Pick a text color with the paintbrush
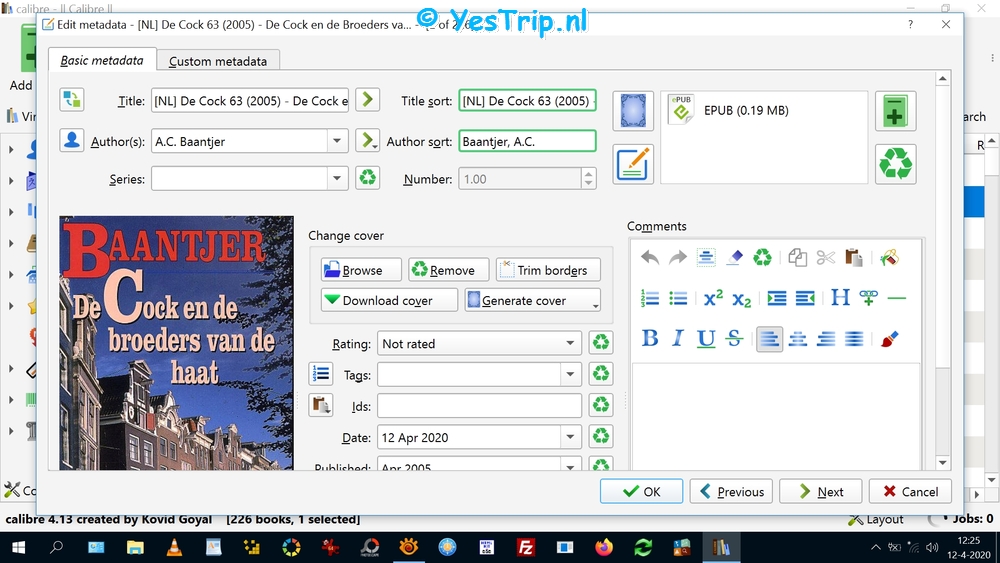The width and height of the screenshot is (1000, 563). [x=890, y=339]
